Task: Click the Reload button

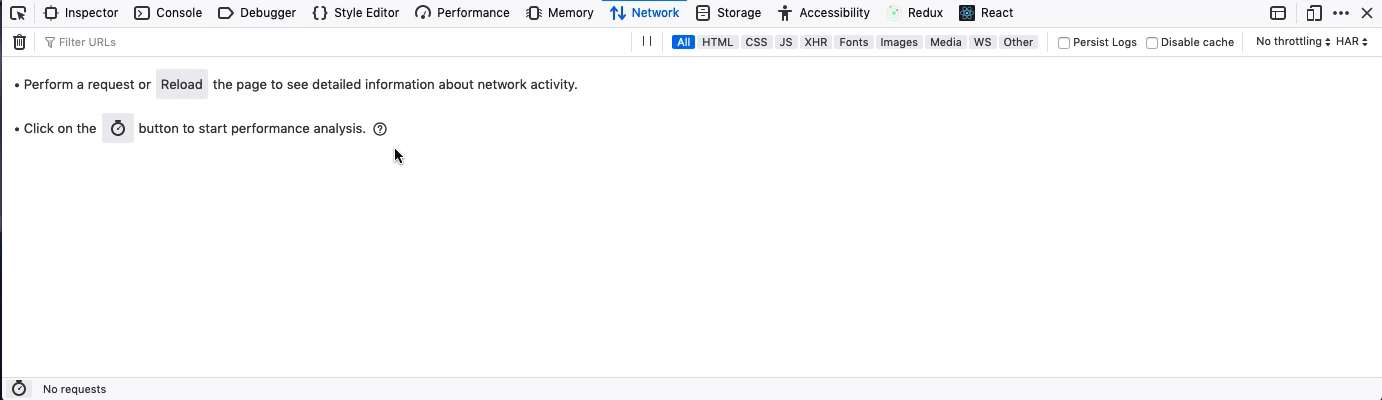Action: 182,85
